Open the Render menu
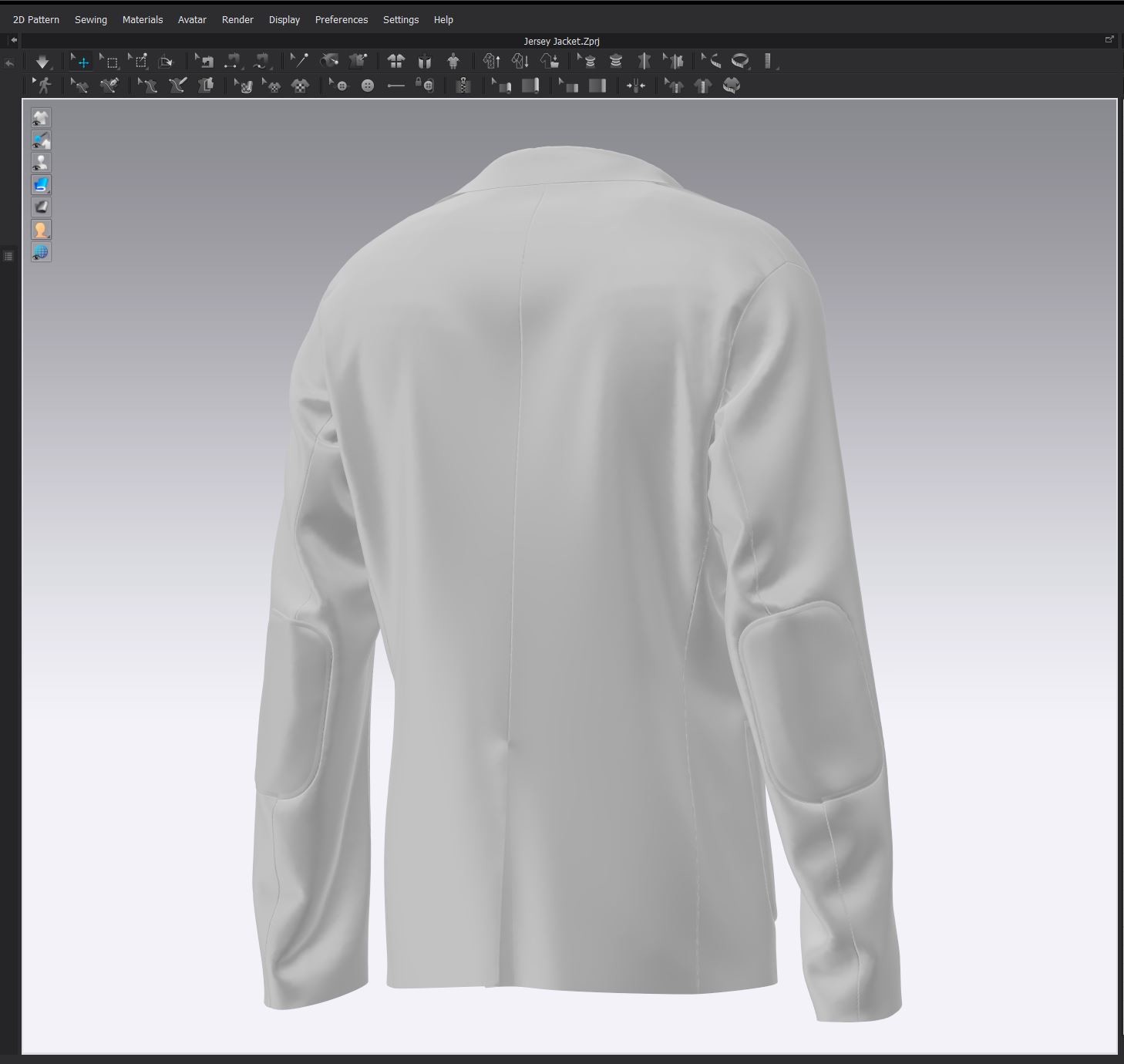The height and width of the screenshot is (1064, 1124). pos(237,19)
